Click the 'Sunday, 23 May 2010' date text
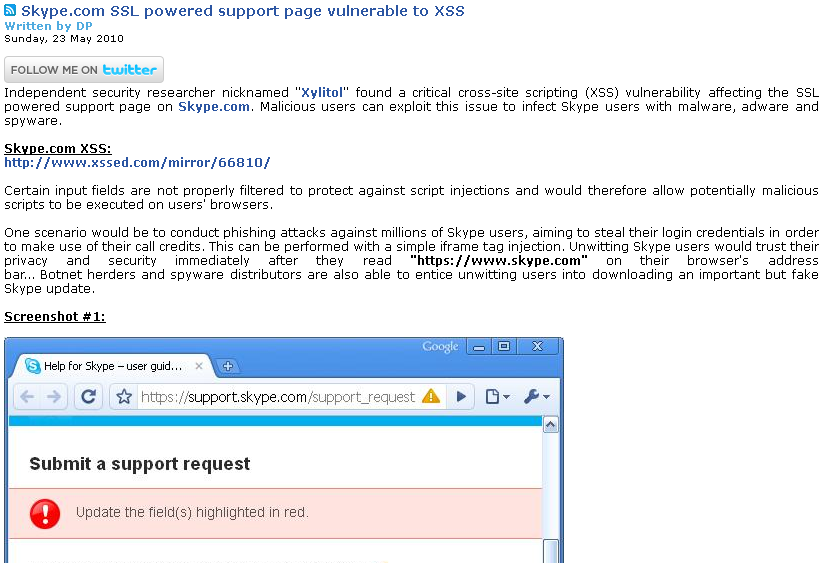The height and width of the screenshot is (563, 825). [64, 38]
